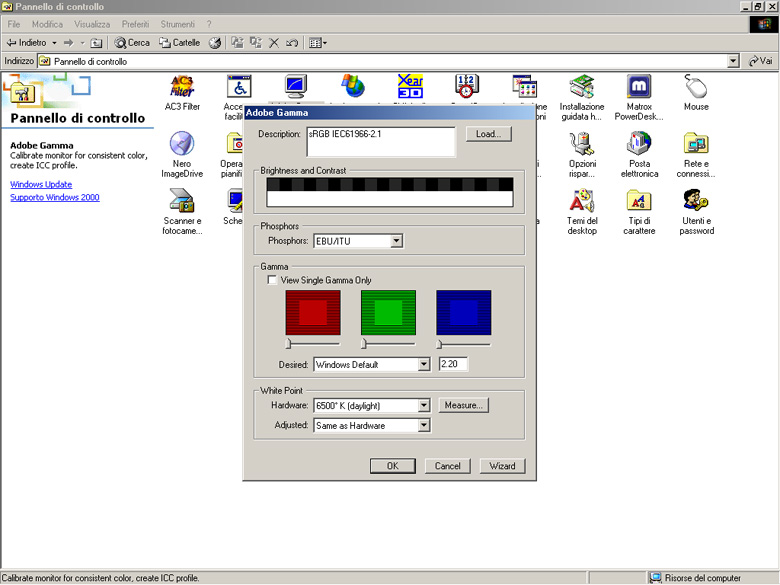Open the ? help menu

[x=209, y=24]
